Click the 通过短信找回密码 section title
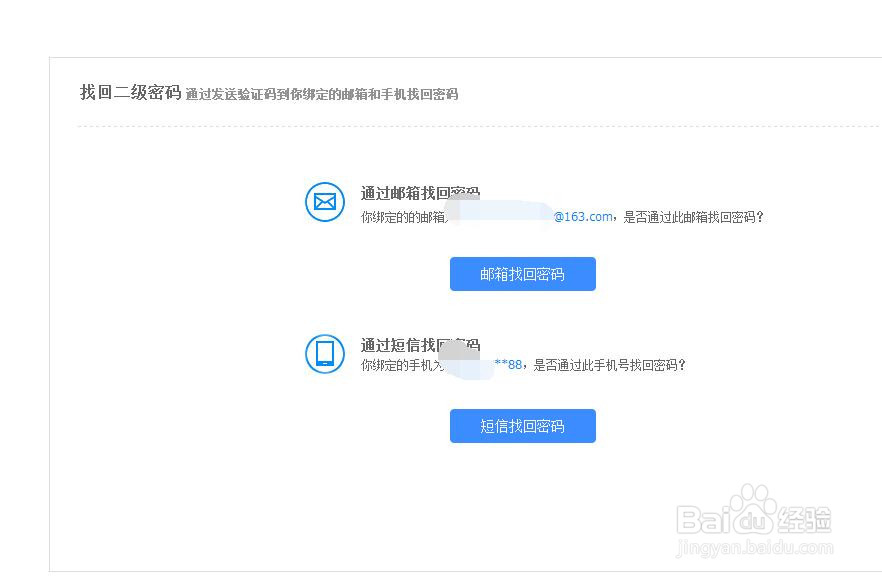 [418, 344]
